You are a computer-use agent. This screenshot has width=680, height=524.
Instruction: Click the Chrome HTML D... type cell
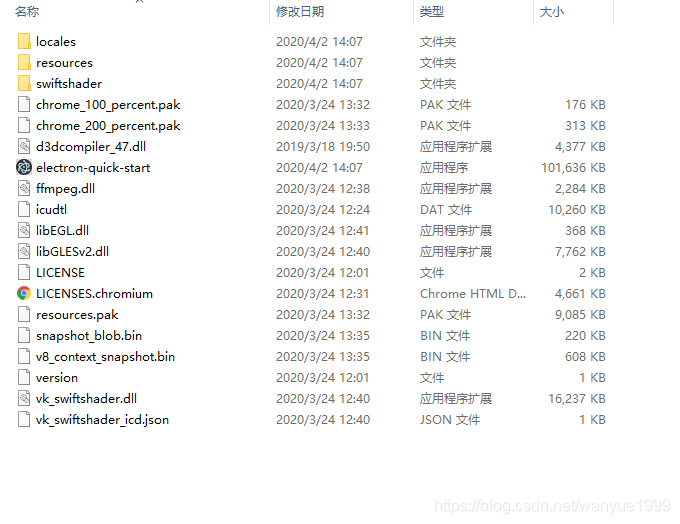473,294
